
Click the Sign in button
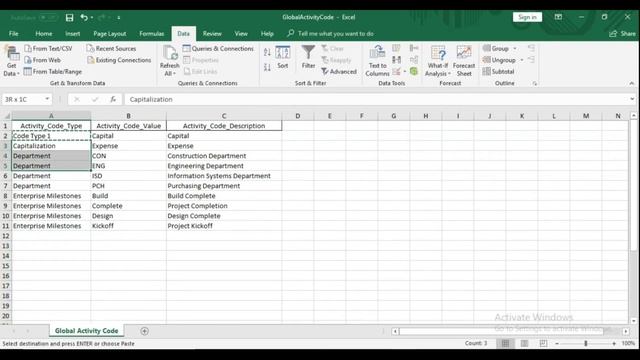click(x=527, y=17)
